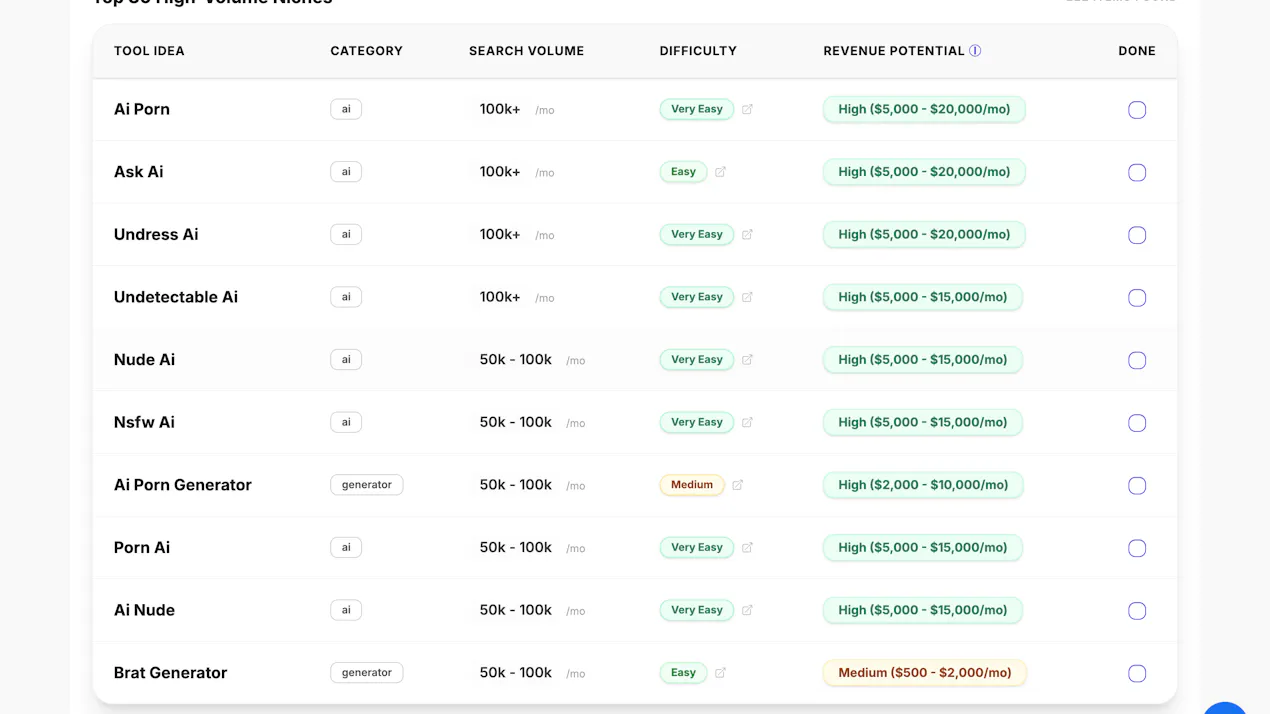The width and height of the screenshot is (1270, 714).
Task: Click 50k - 100k volume in Nsfw Ai row
Action: point(516,422)
